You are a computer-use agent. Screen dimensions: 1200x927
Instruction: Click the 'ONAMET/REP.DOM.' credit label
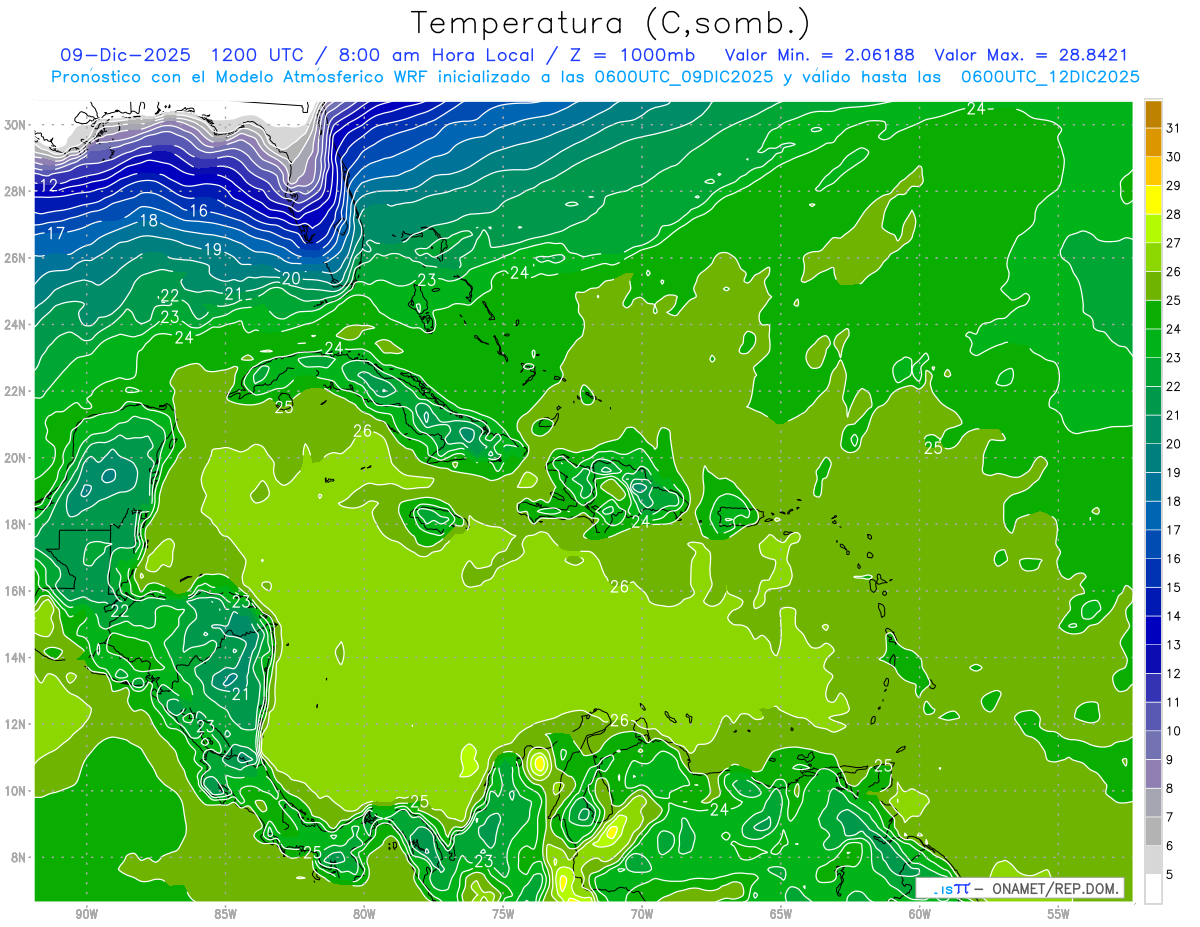coord(1055,888)
